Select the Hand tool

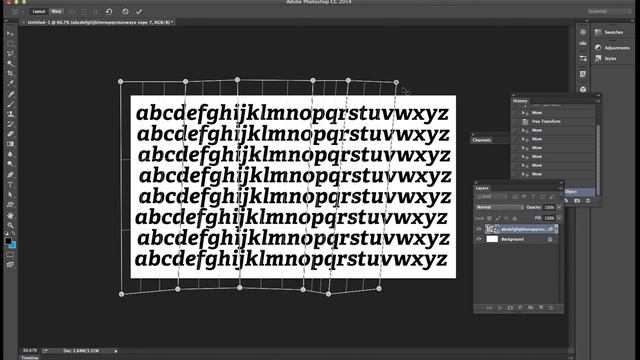11,215
